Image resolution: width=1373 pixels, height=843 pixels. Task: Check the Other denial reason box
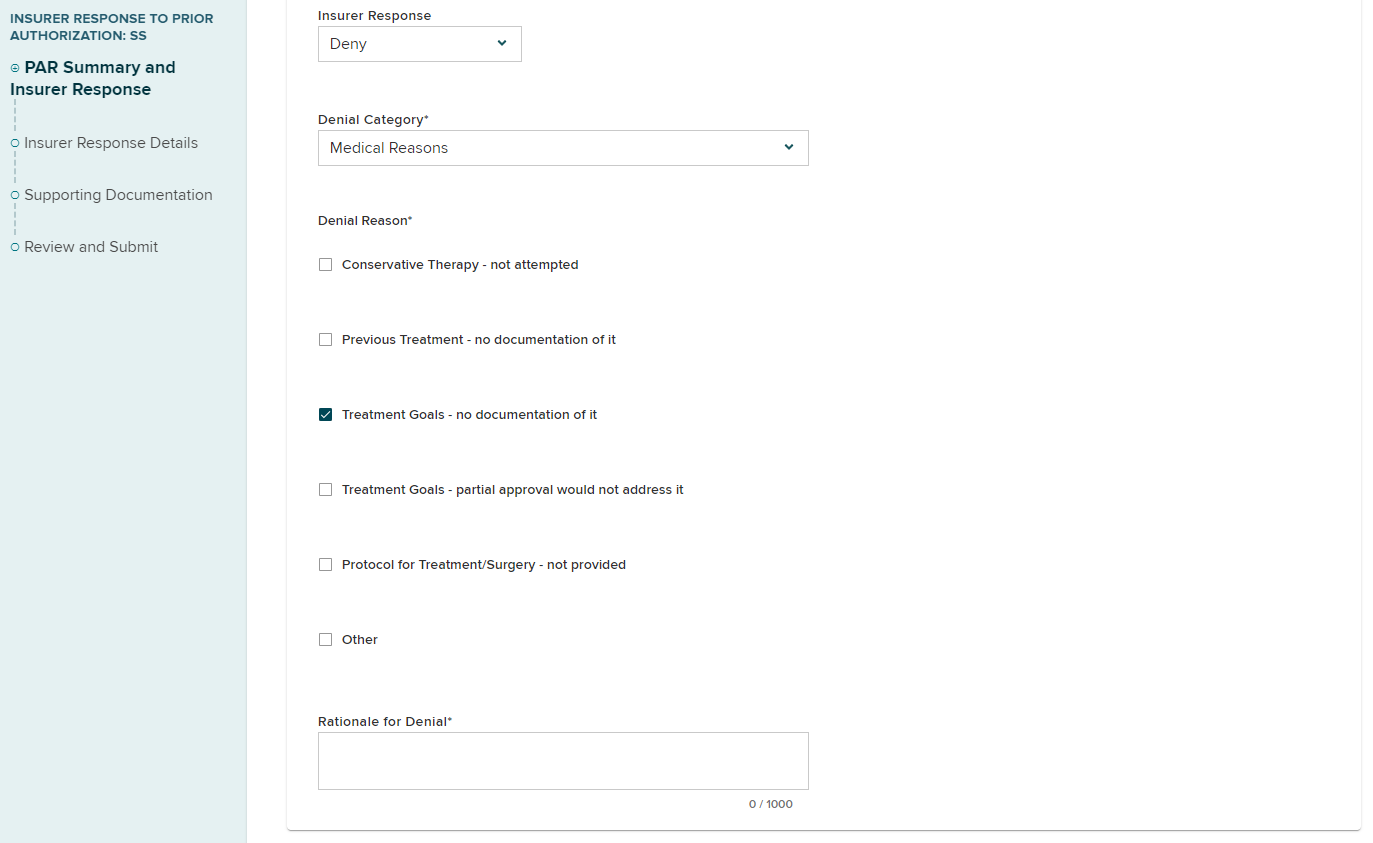click(325, 640)
